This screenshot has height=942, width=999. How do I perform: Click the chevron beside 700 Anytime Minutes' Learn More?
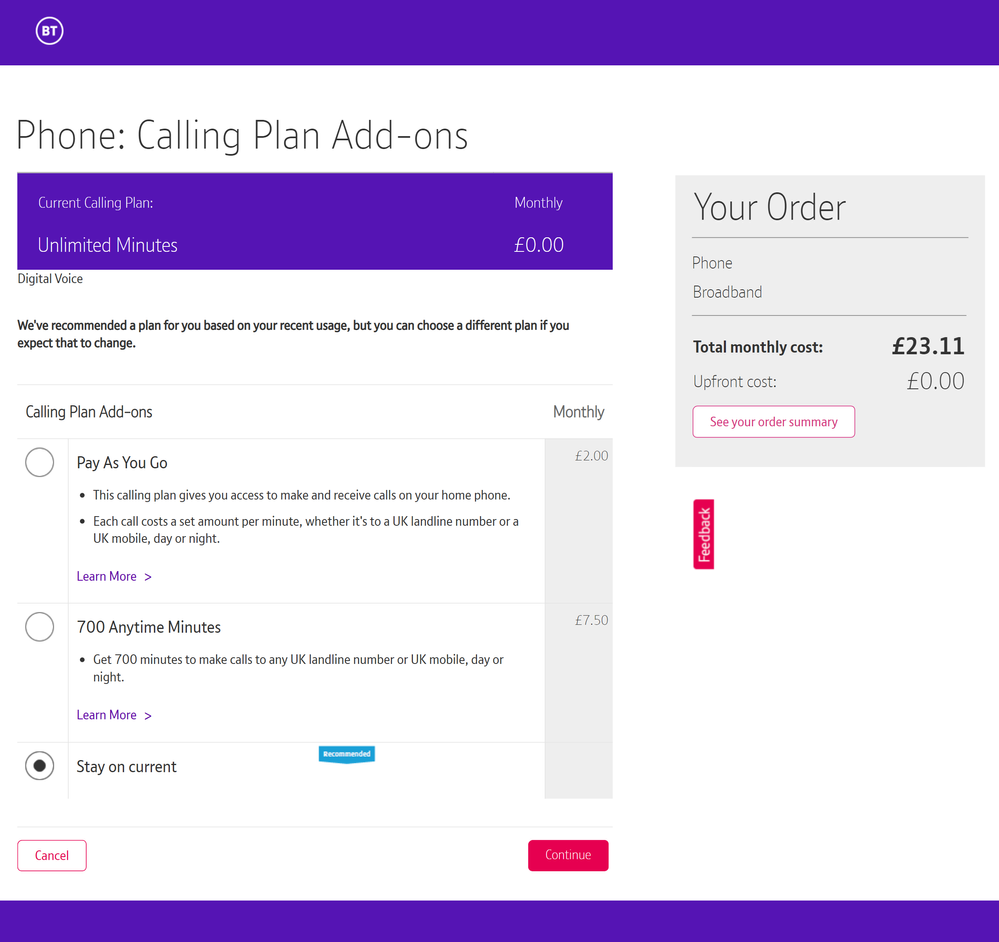[148, 716]
